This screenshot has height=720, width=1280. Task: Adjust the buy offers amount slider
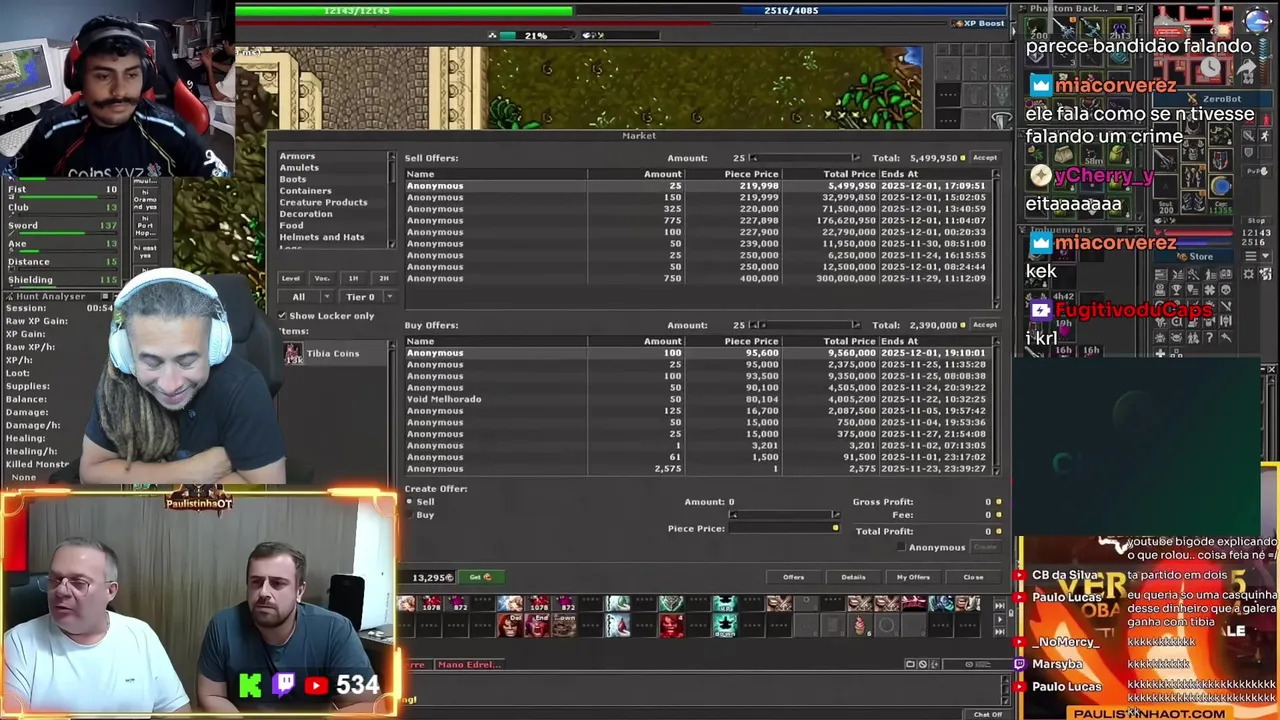click(805, 325)
